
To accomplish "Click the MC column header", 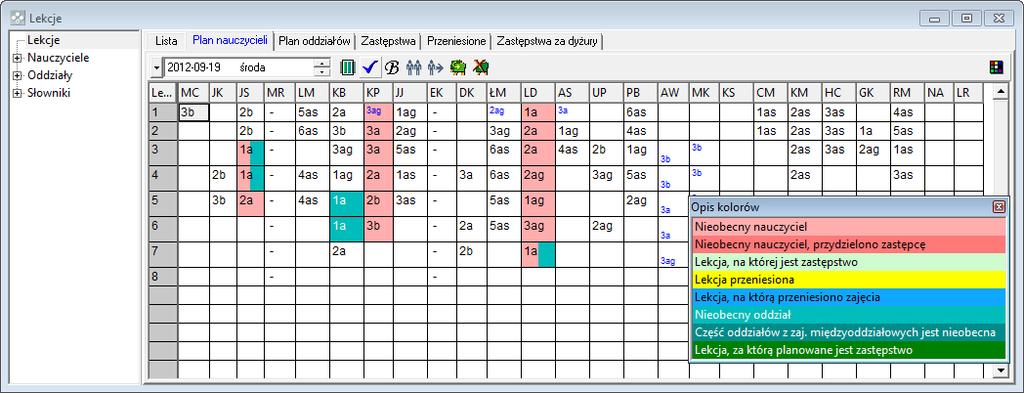I will (193, 93).
